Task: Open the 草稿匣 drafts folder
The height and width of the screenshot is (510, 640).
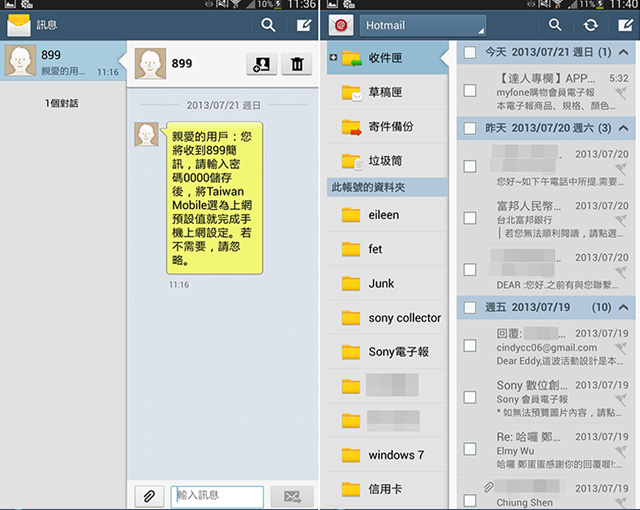Action: click(387, 92)
